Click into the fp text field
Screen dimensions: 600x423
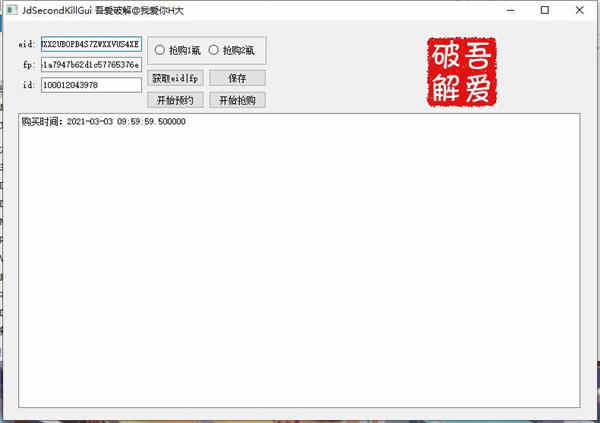tap(91, 65)
